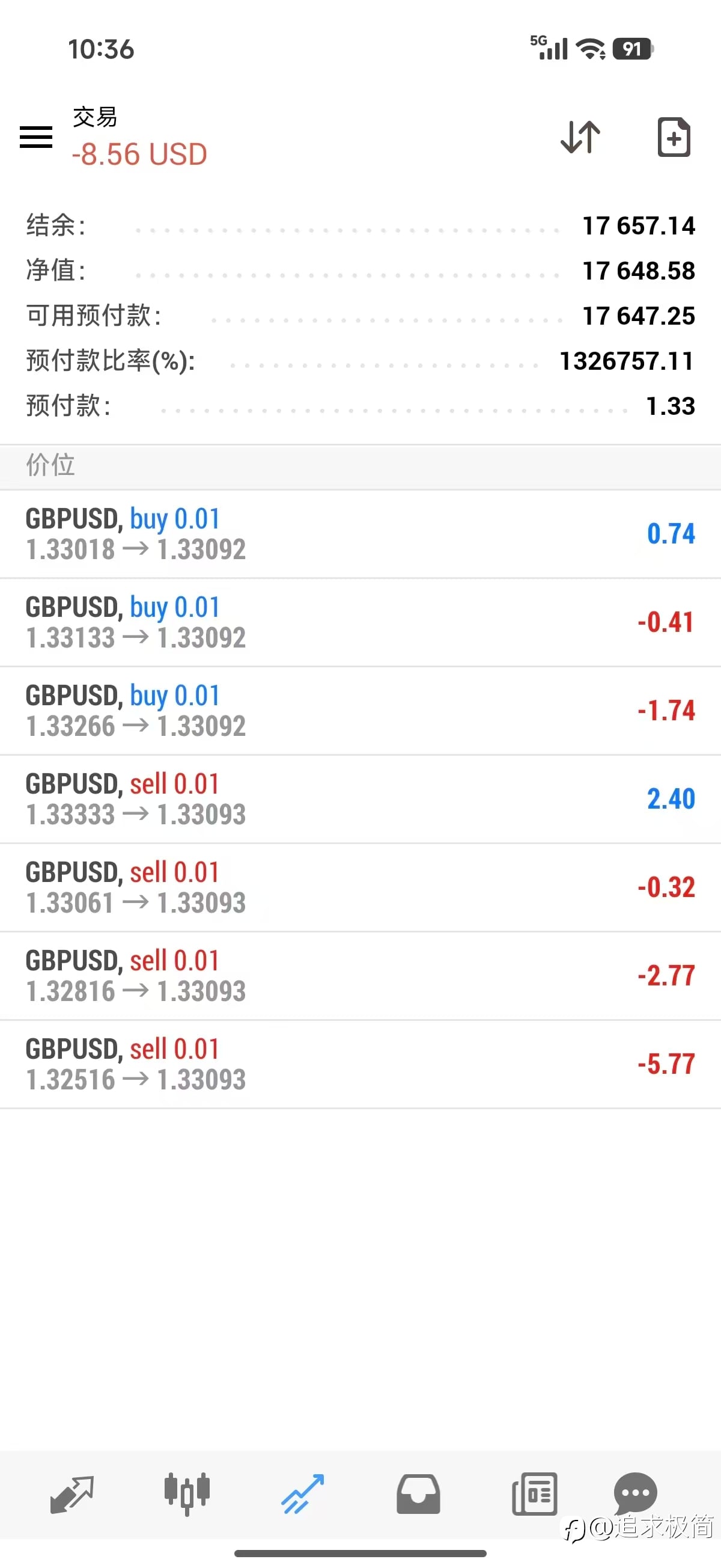Select GBPUSD sell position opened at 1.33061
This screenshot has height=1568, width=721.
point(360,887)
